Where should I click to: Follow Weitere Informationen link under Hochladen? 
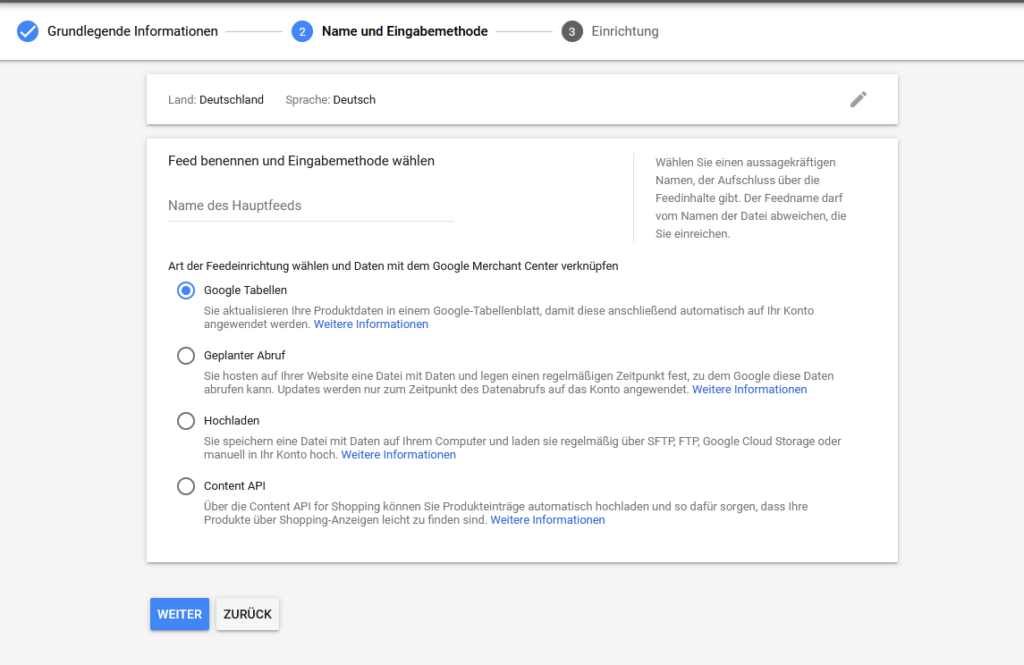[398, 455]
